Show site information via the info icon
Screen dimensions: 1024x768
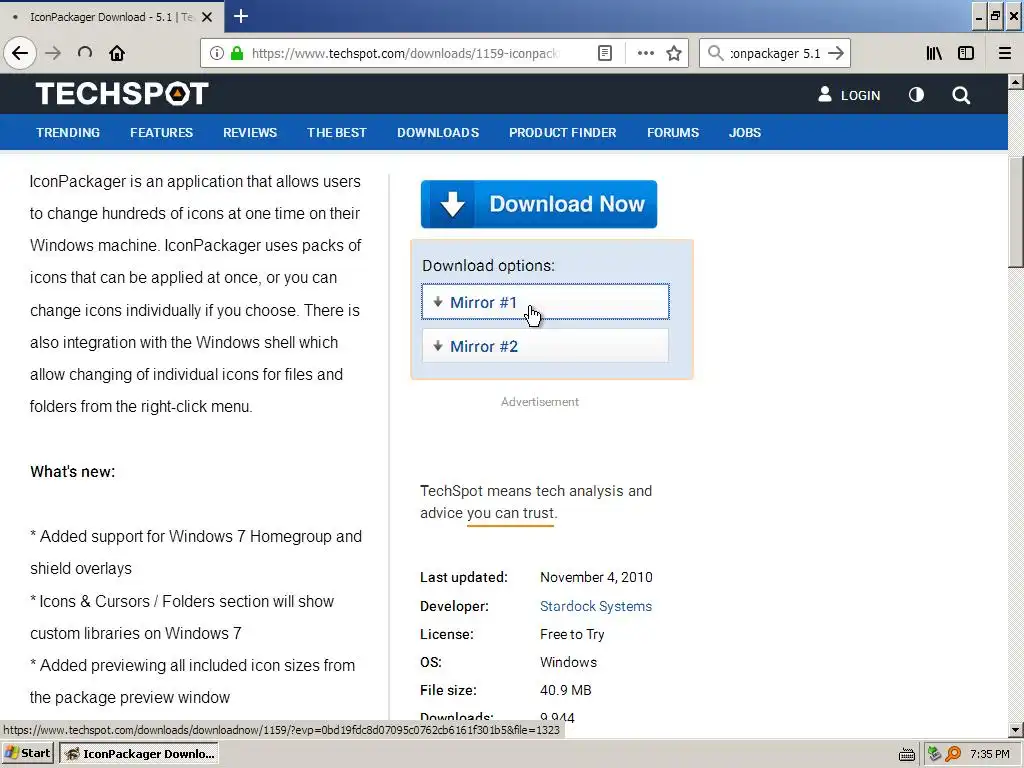tap(216, 53)
